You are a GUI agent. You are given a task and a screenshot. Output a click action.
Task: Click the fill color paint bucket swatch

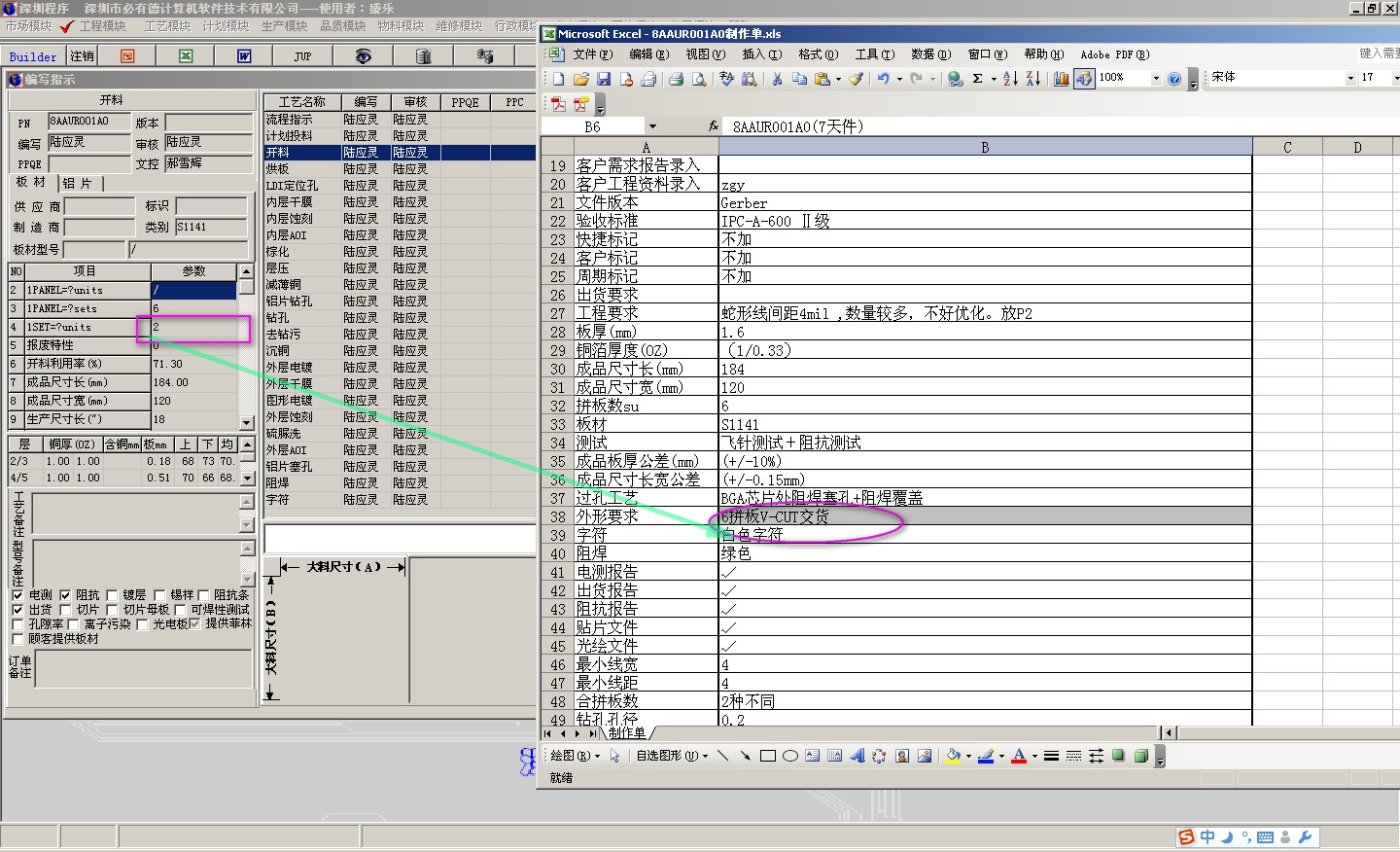tap(953, 756)
